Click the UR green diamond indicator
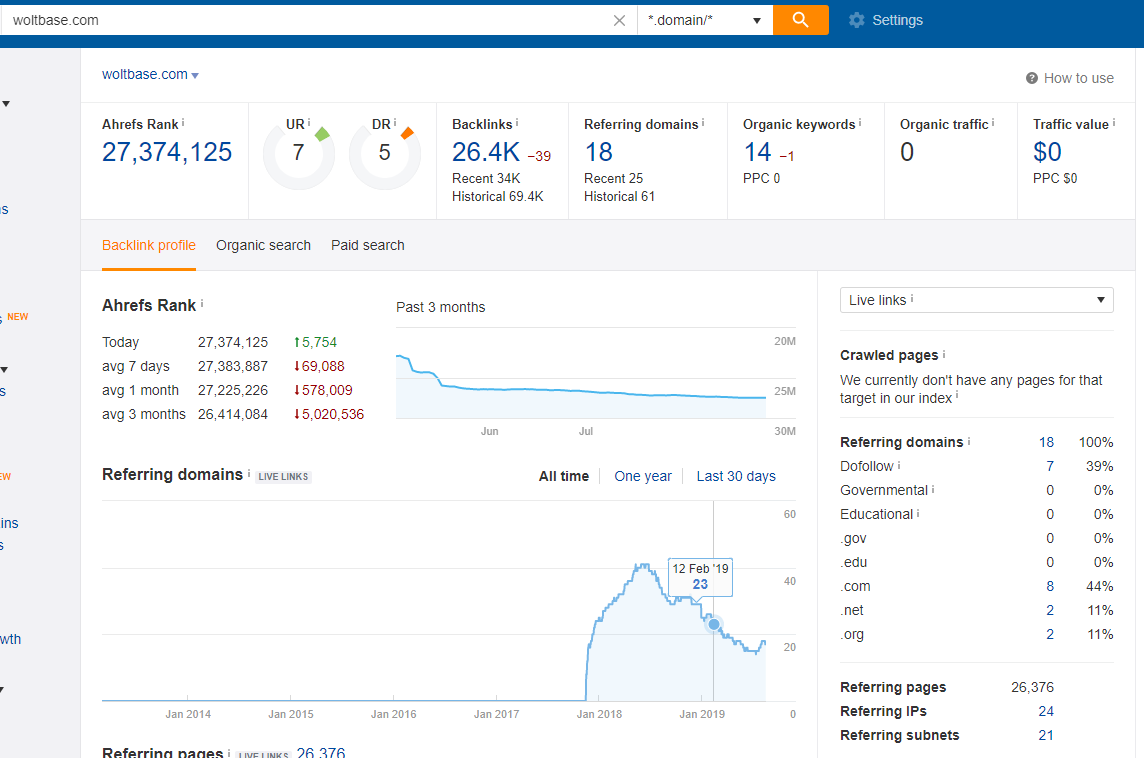Image resolution: width=1144 pixels, height=758 pixels. coord(321,133)
